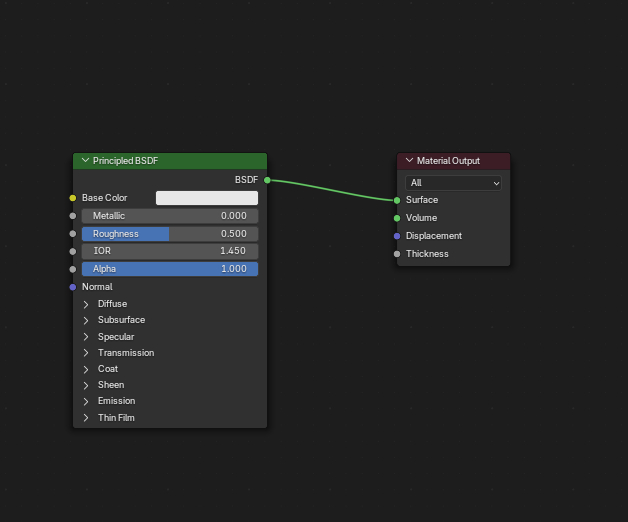Click the Volume input socket

[x=397, y=218]
